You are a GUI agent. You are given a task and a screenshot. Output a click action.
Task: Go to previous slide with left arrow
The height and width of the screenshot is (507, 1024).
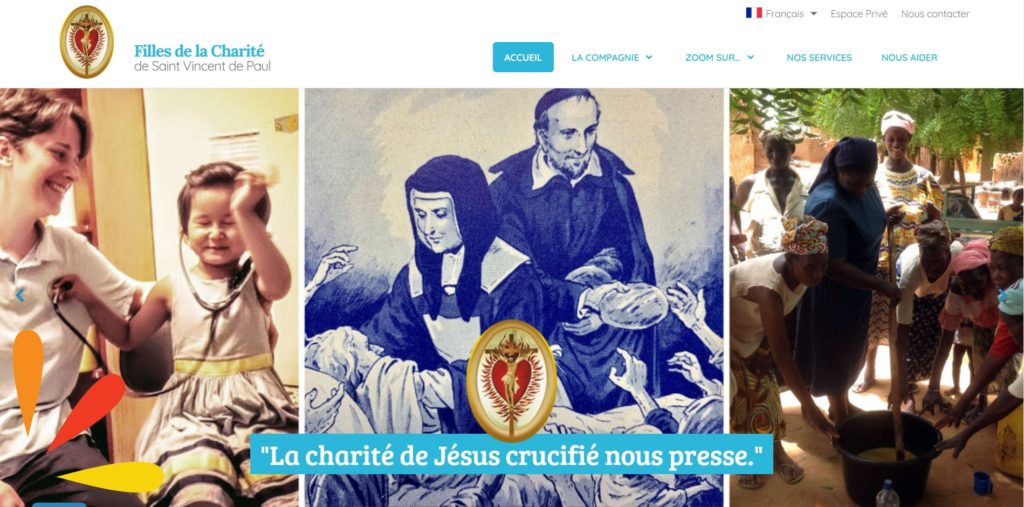point(20,296)
